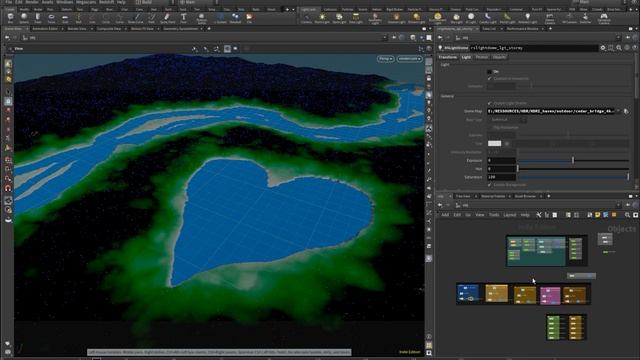The height and width of the screenshot is (360, 640).
Task: Select the File shelf tool
Action: tap(249, 18)
